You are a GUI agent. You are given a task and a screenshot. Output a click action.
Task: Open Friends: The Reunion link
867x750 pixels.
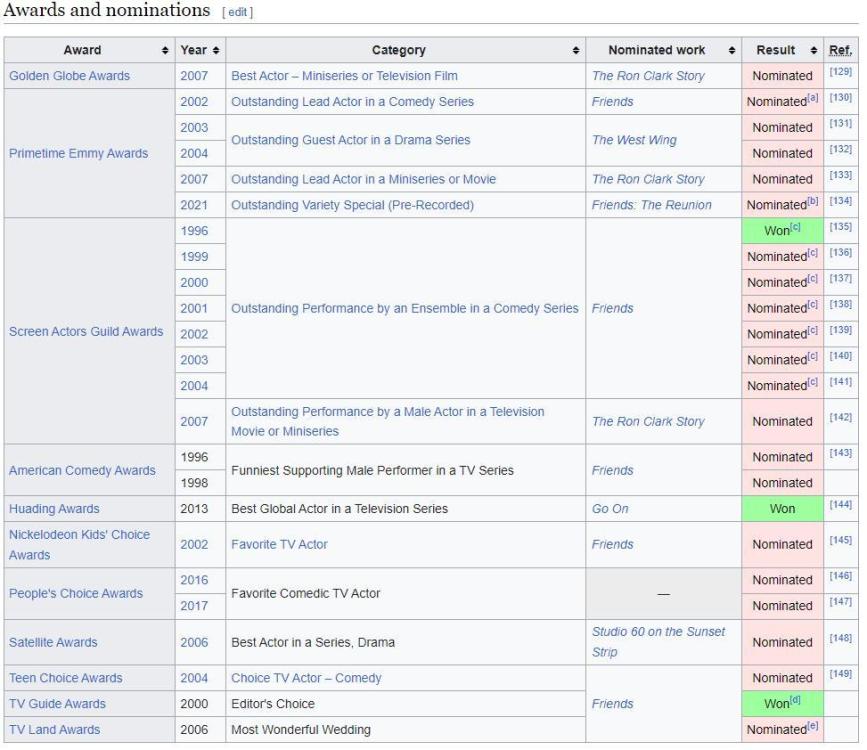pyautogui.click(x=651, y=205)
